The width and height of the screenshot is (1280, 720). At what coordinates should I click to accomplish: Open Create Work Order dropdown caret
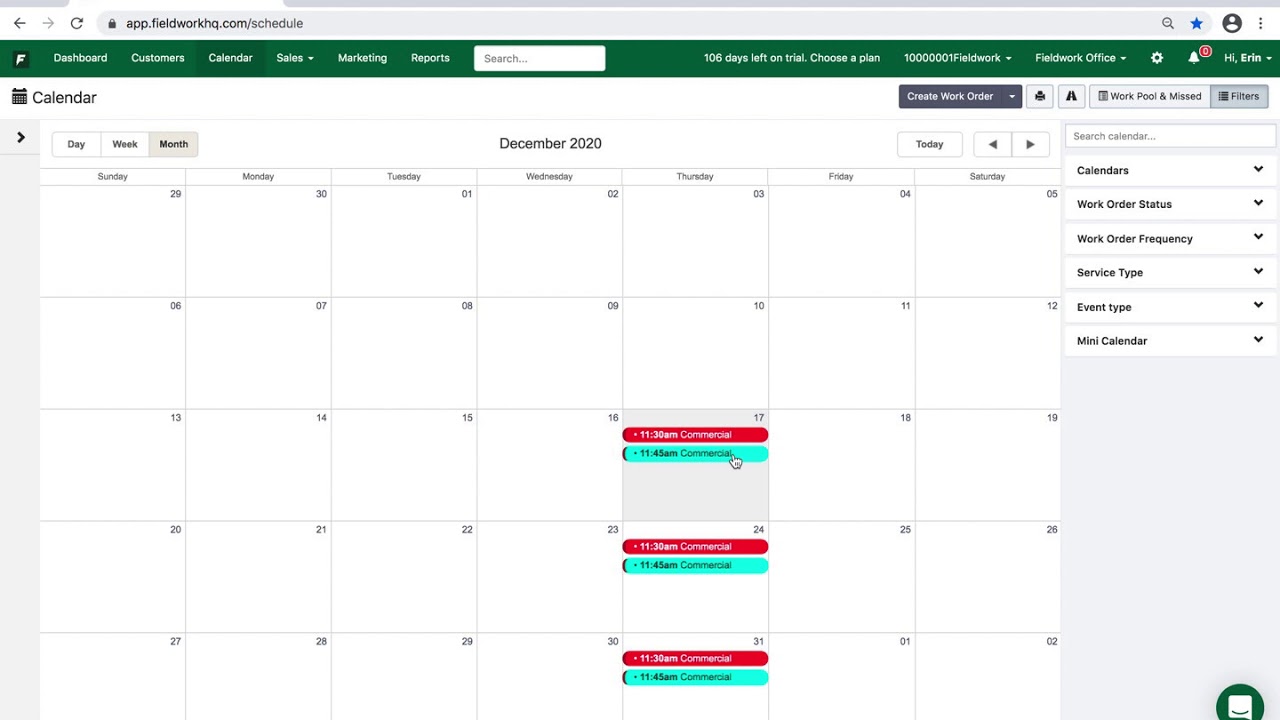[1012, 96]
